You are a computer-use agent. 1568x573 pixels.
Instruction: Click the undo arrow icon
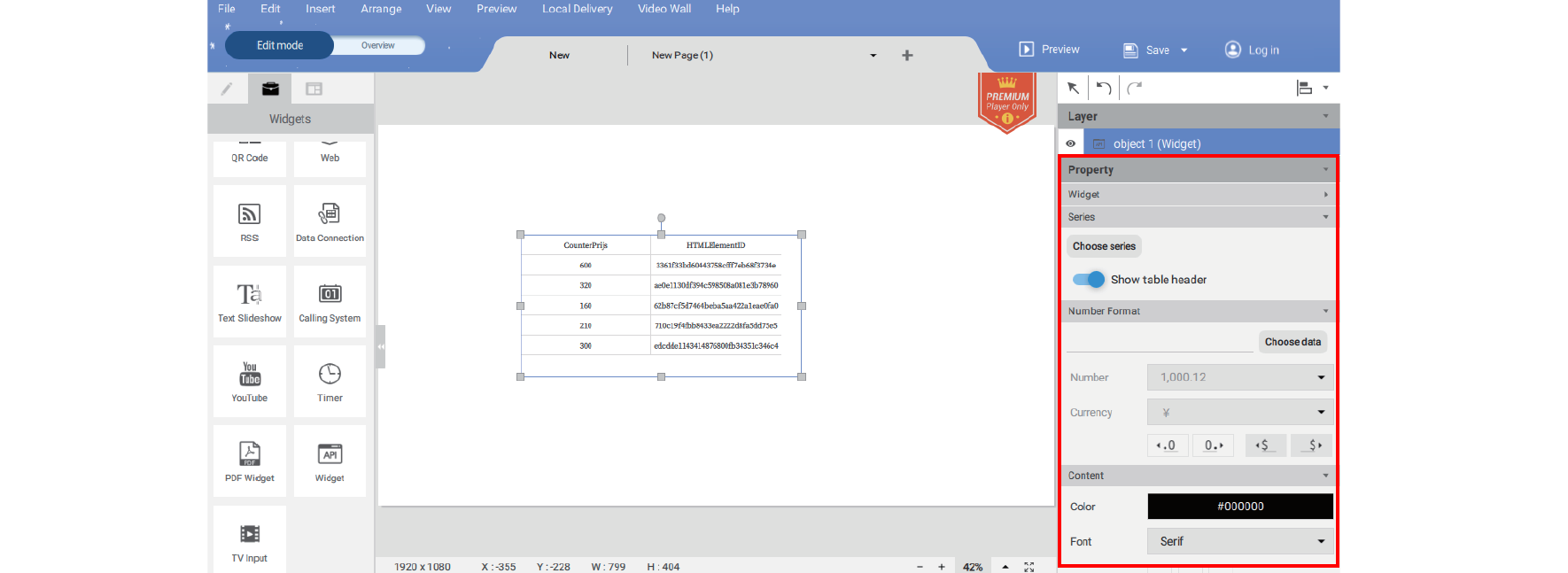(1104, 88)
